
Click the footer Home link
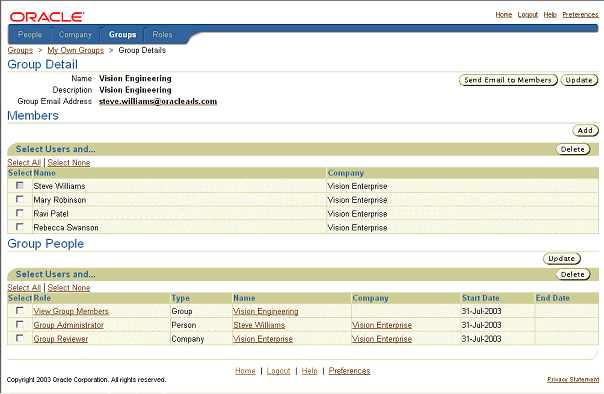click(245, 371)
